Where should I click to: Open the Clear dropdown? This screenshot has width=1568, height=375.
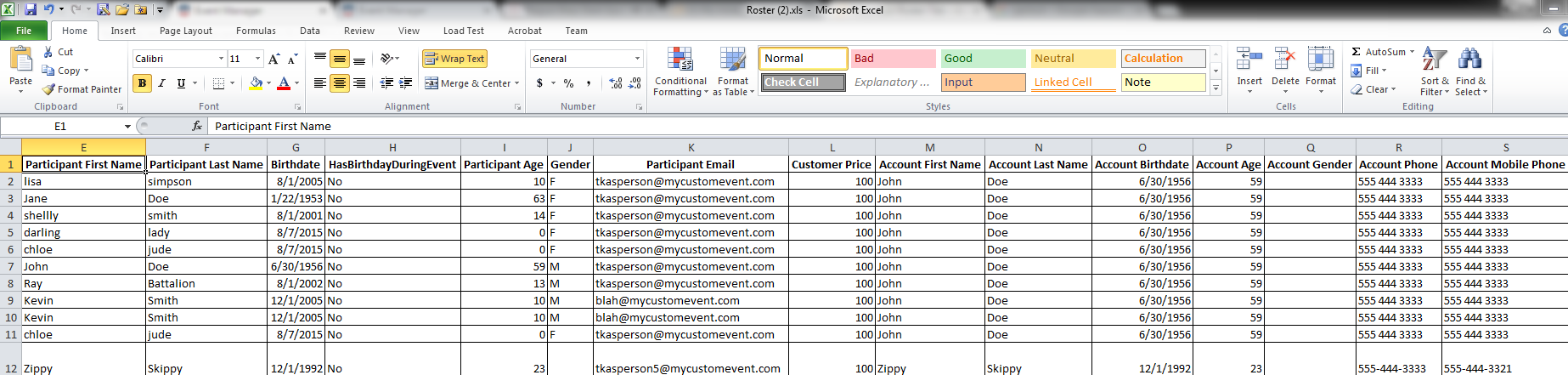[x=1373, y=89]
